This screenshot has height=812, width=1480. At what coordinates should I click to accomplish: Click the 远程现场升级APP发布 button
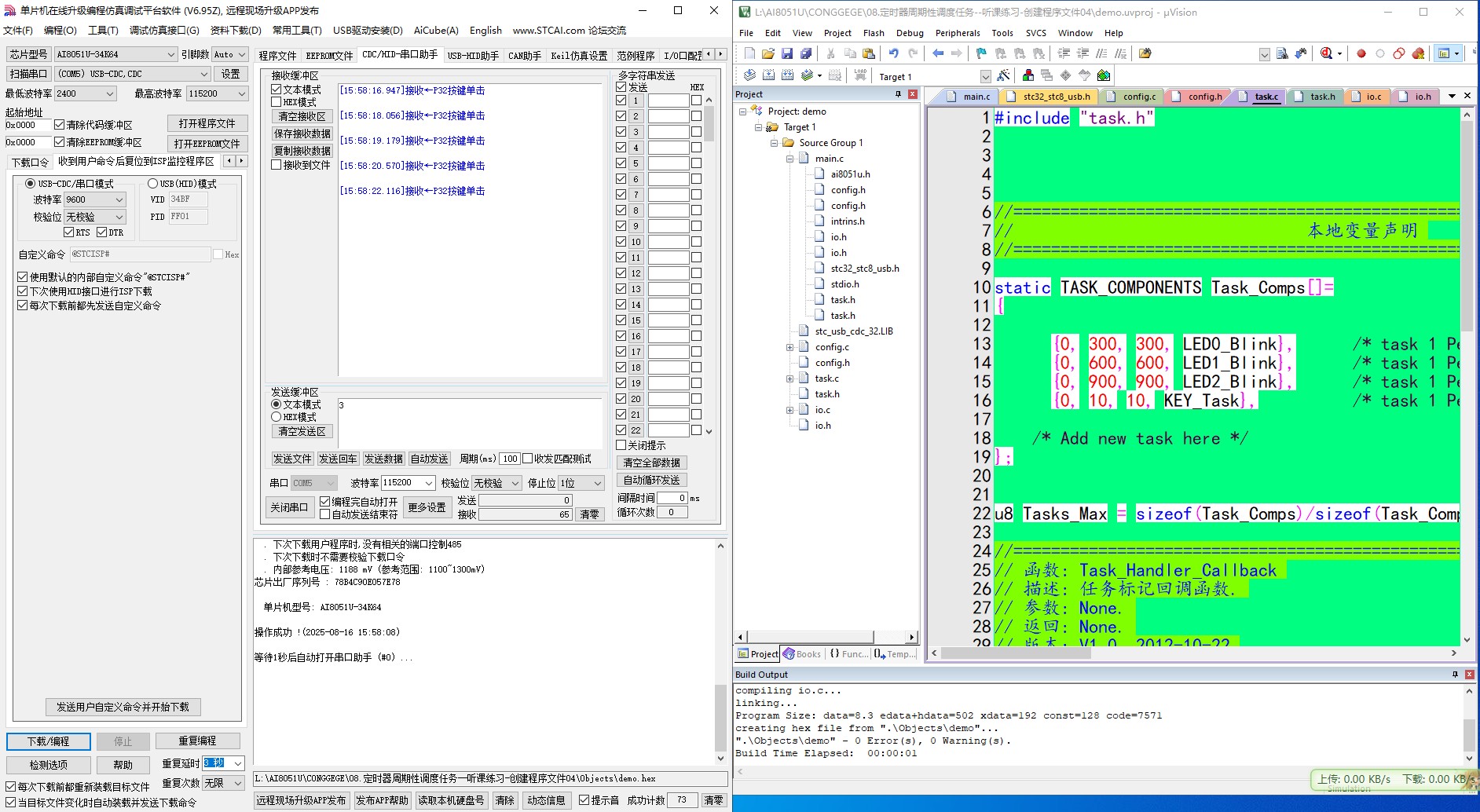pos(301,800)
